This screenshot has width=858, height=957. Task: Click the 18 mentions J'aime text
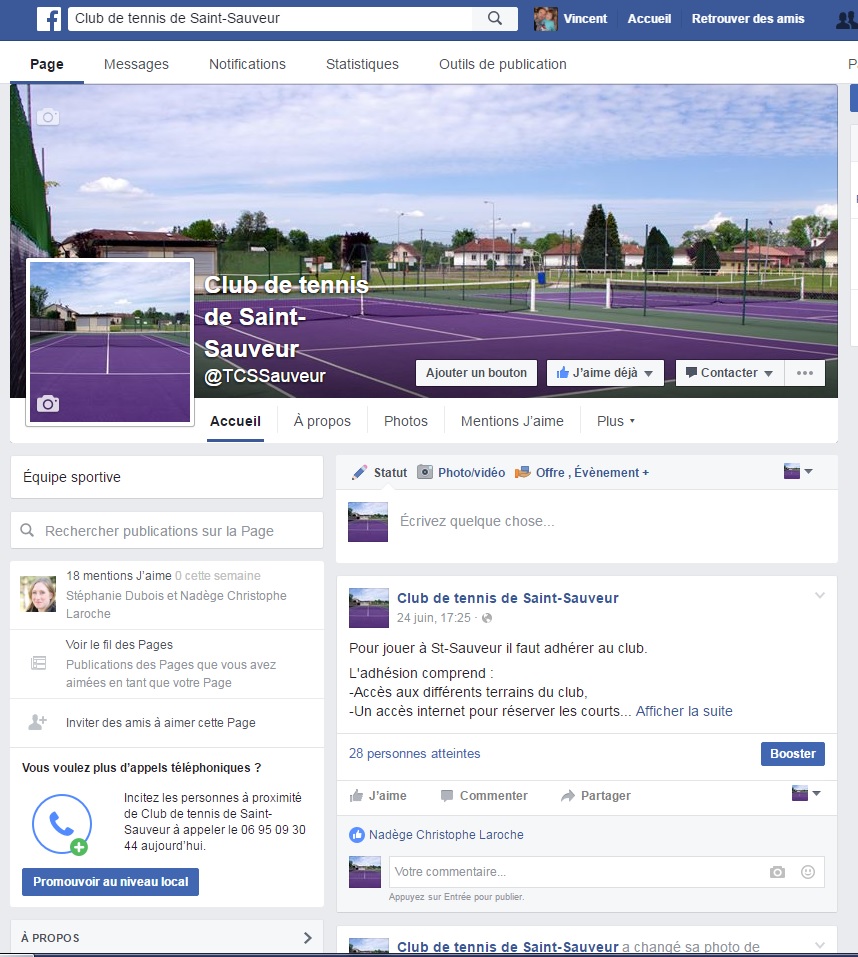(x=119, y=576)
